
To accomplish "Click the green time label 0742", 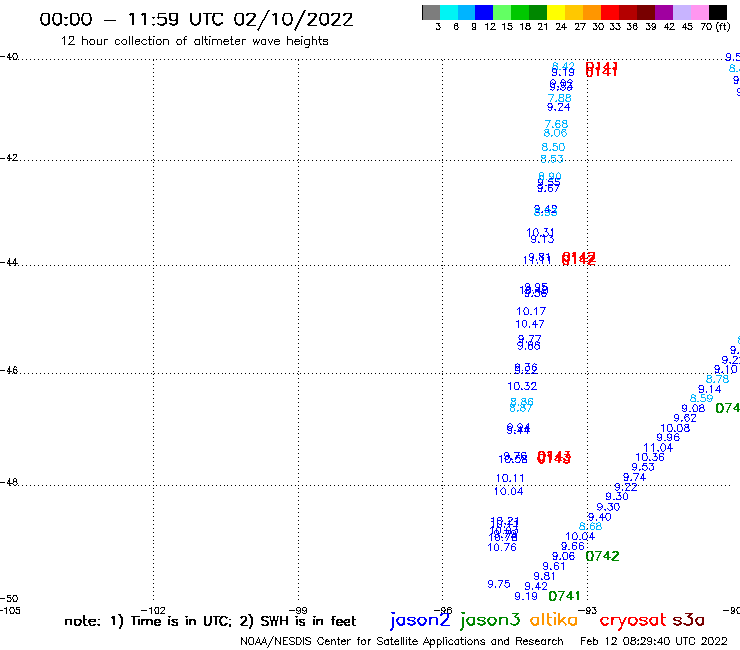I will (x=602, y=557).
